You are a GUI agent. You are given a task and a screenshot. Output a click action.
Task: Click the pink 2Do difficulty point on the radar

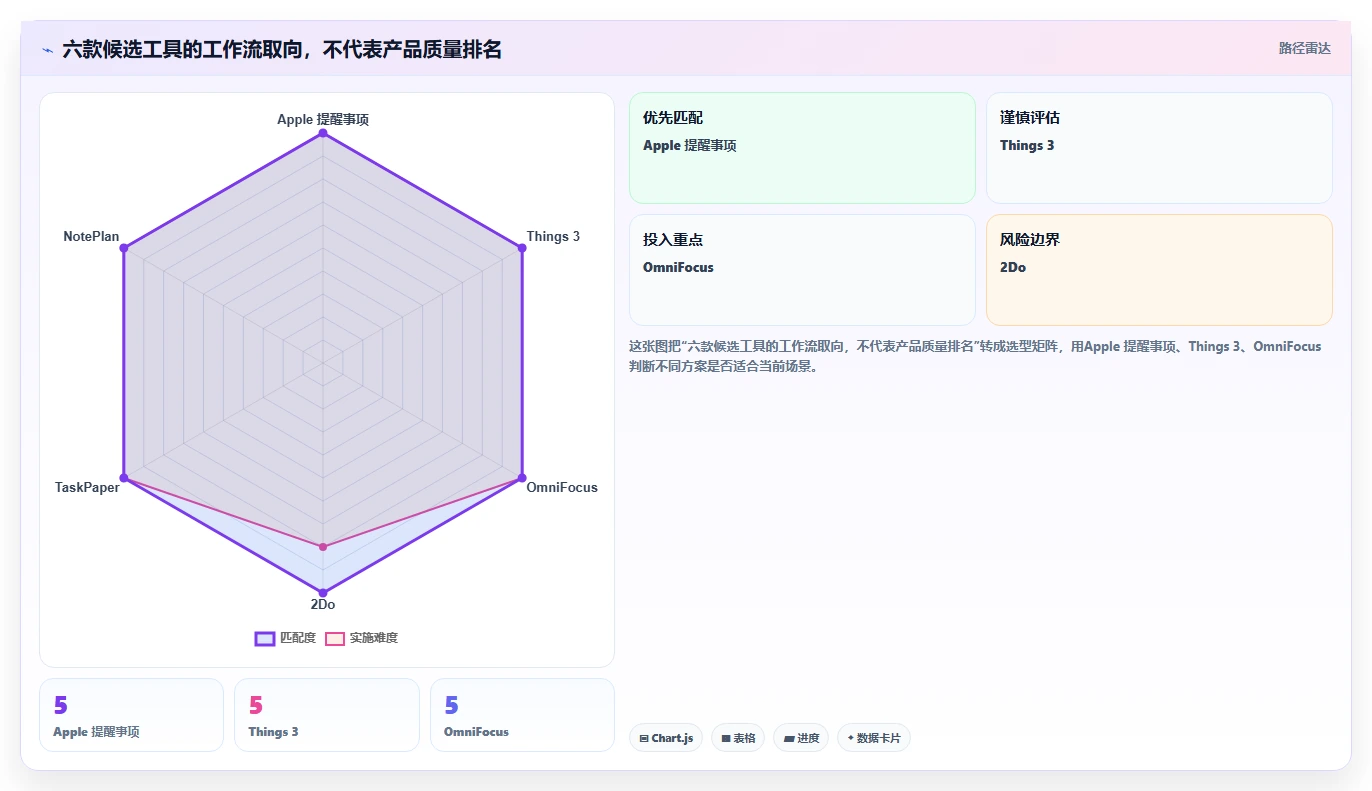pos(323,546)
